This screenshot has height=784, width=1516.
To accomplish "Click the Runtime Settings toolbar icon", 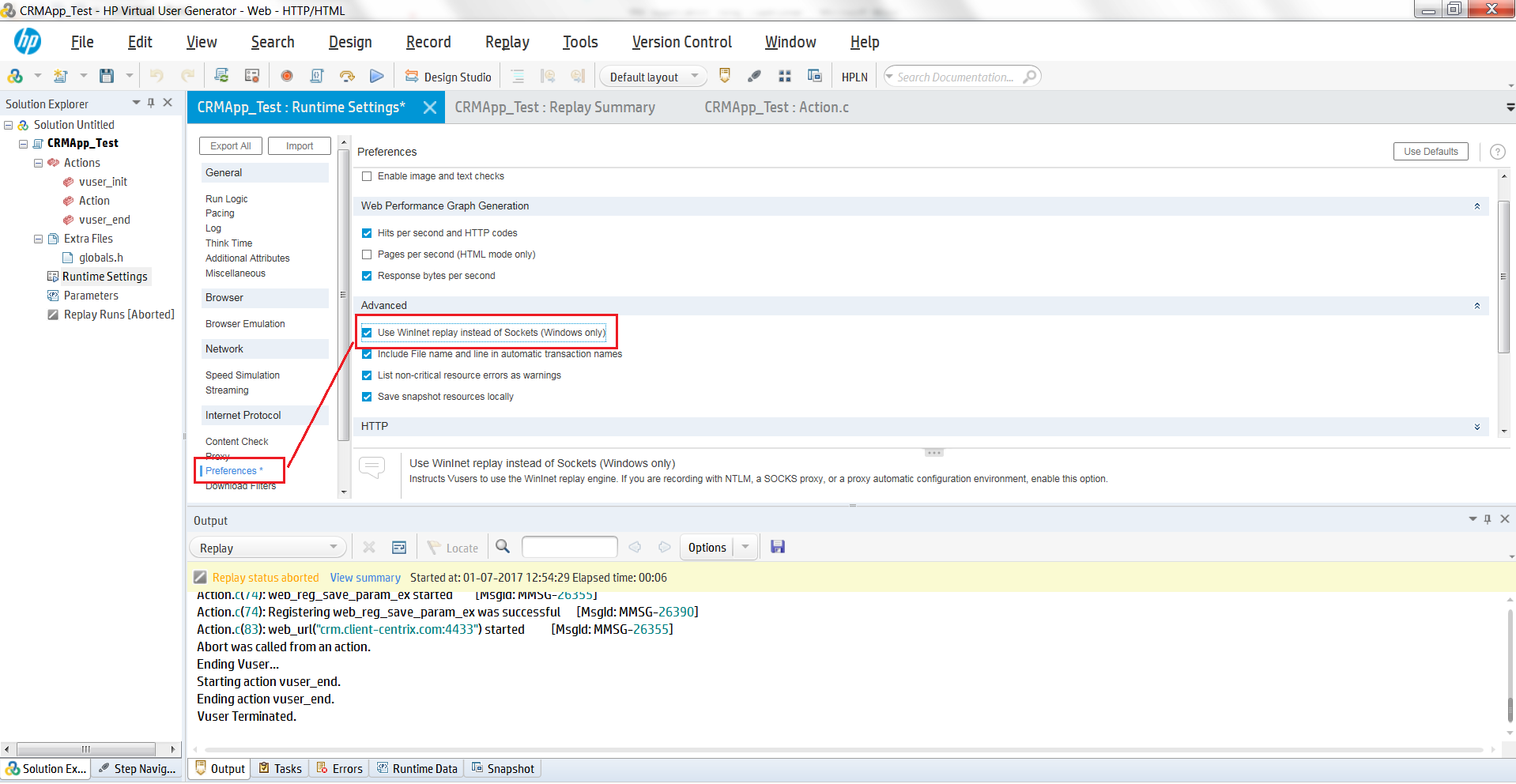I will click(252, 77).
